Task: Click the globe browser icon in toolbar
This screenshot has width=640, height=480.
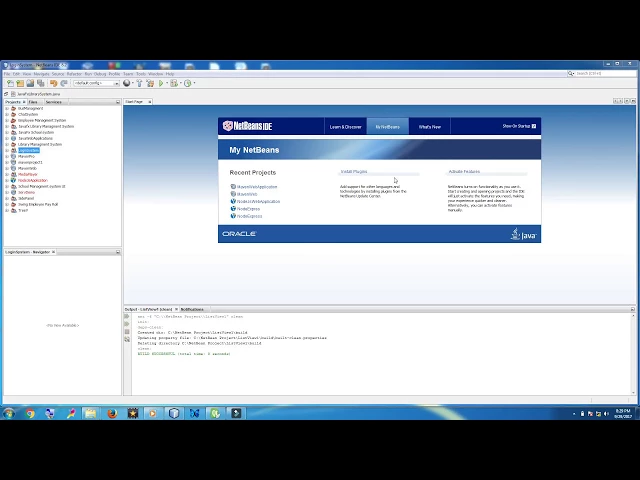Action: point(127,83)
